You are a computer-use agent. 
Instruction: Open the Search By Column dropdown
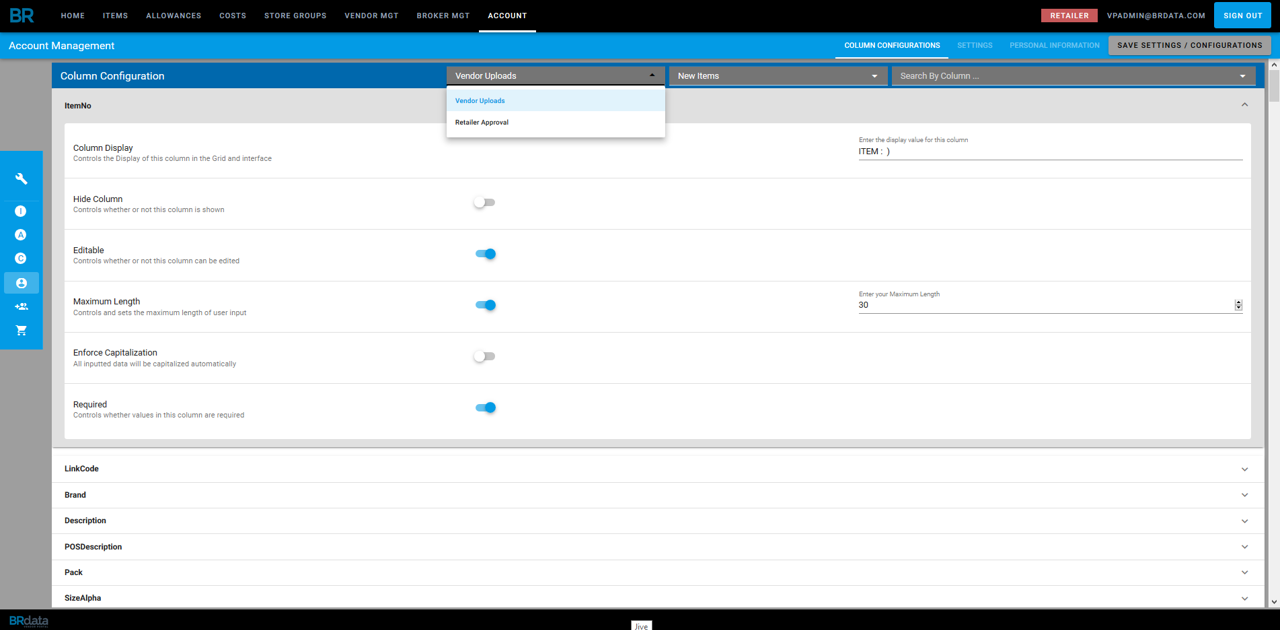click(1073, 76)
